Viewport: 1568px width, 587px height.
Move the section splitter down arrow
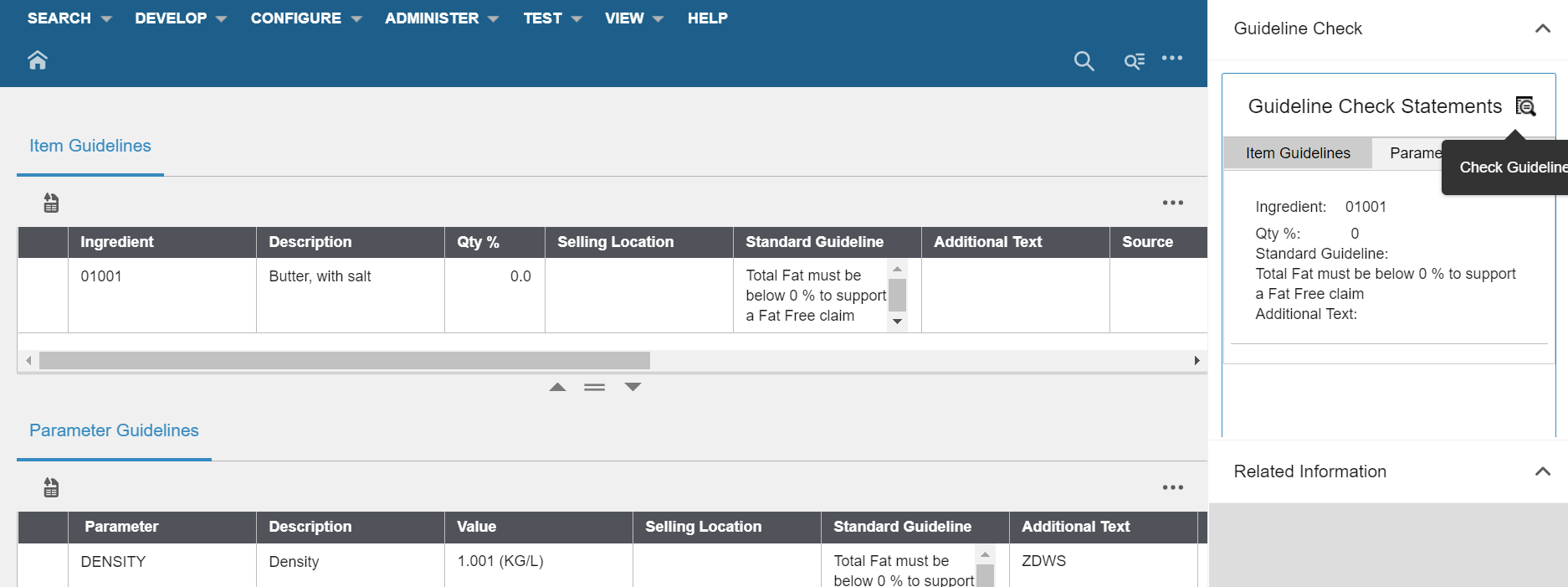(x=633, y=387)
